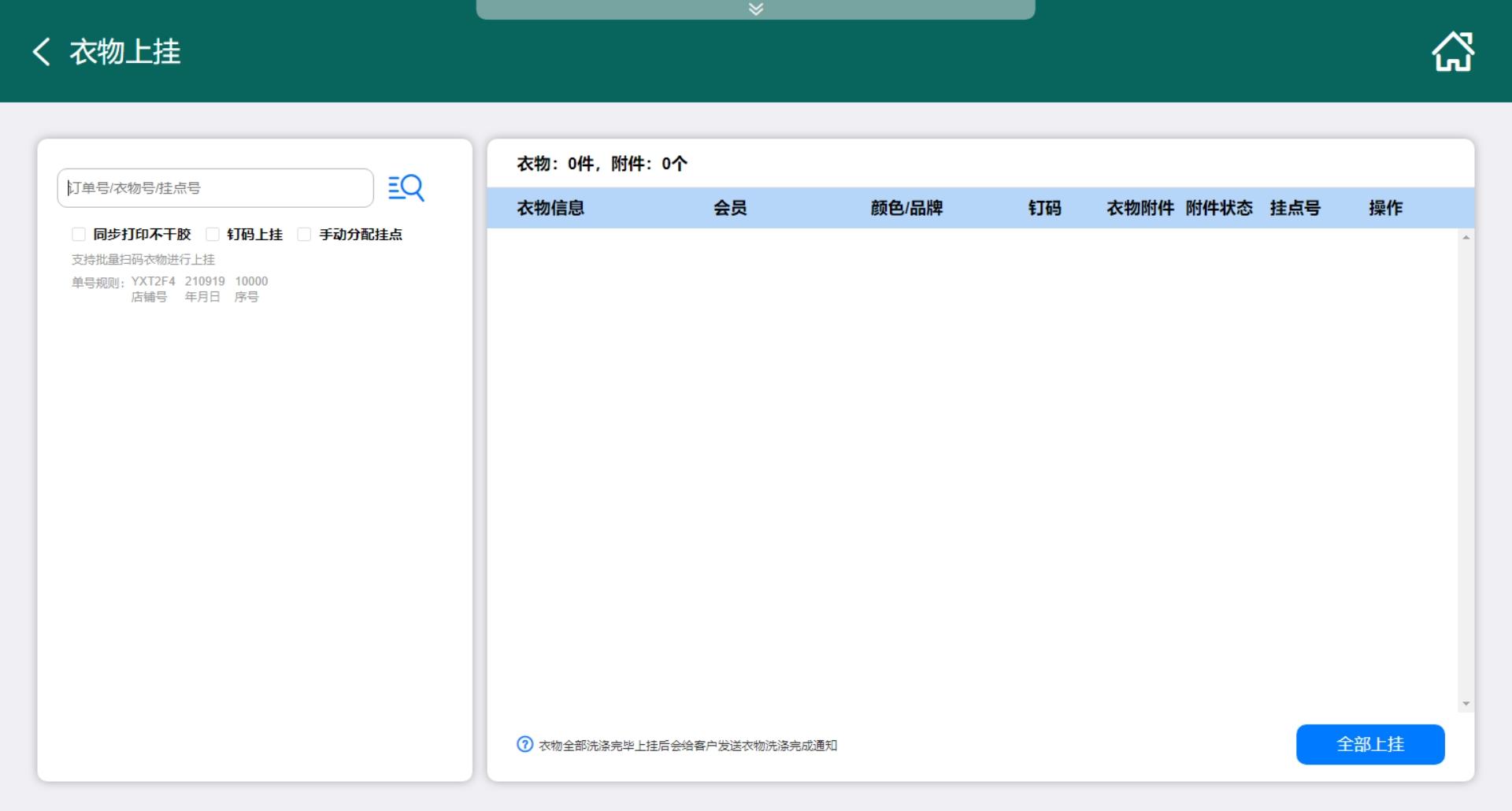Check the 手动分配挂点 option
1512x811 pixels.
click(304, 235)
